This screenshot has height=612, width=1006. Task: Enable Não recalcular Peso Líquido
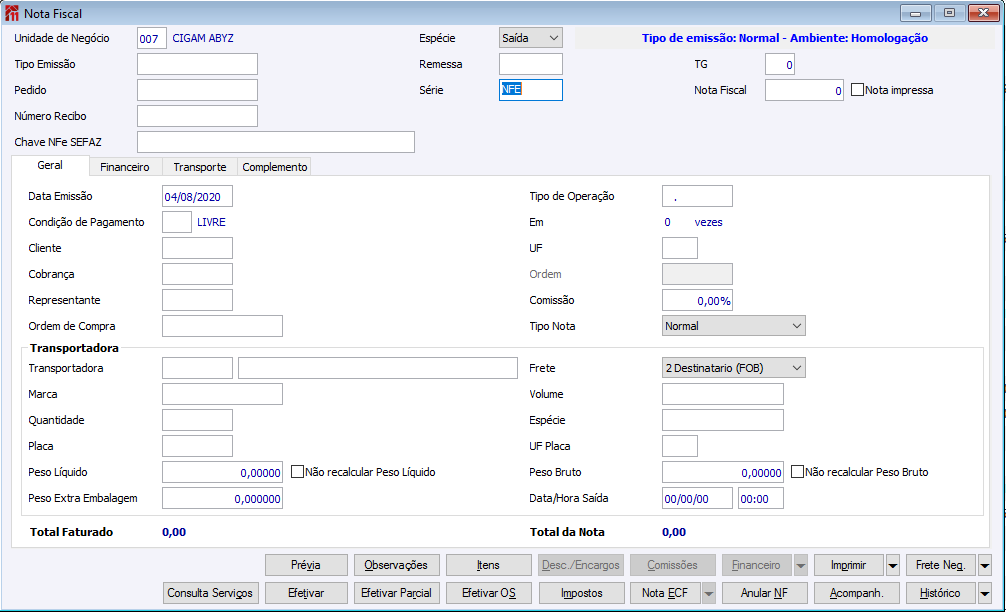pyautogui.click(x=297, y=472)
